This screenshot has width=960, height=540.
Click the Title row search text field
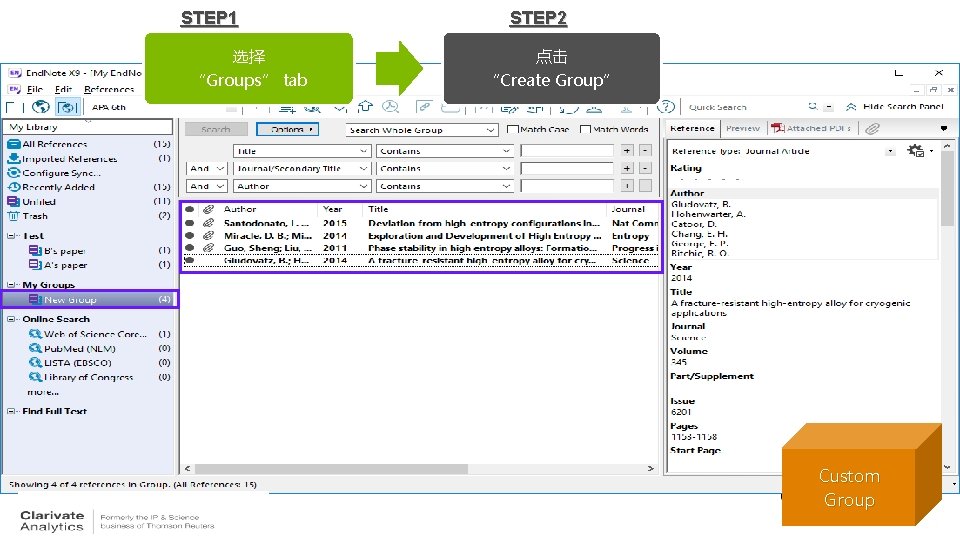pos(567,151)
